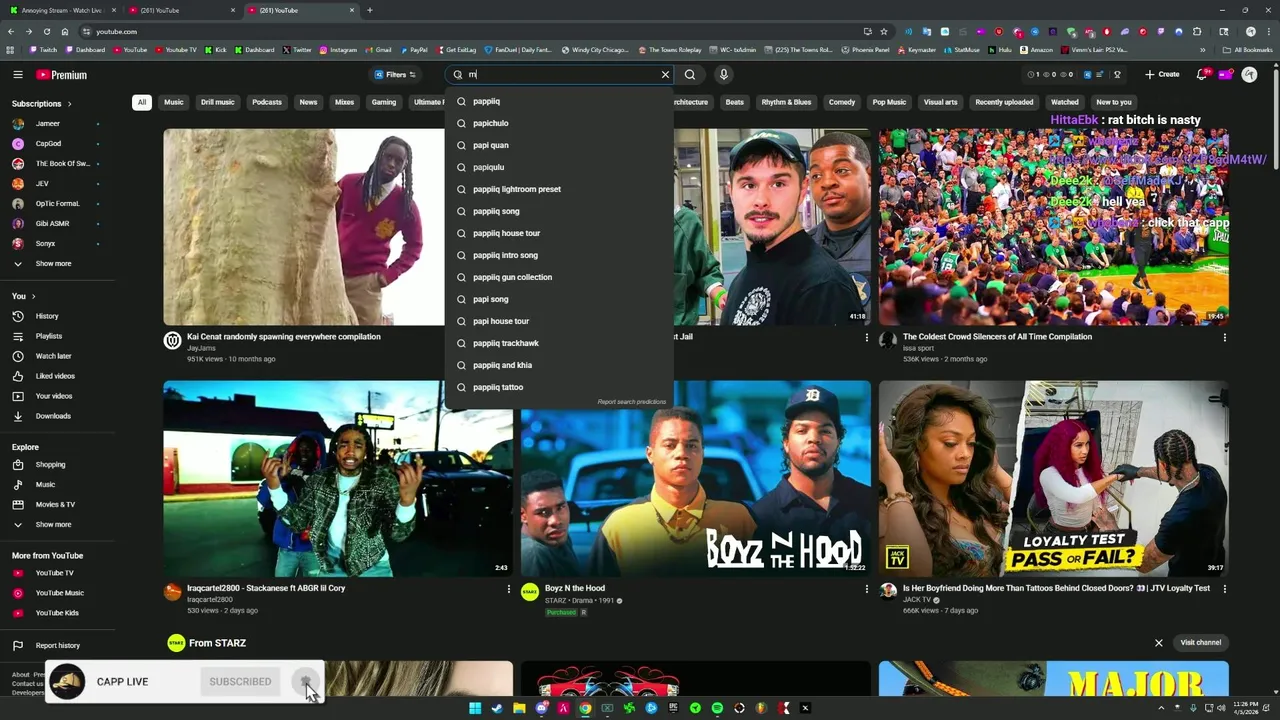The image size is (1280, 720).
Task: Select the 'pappiiq' search suggestion
Action: coord(560,101)
